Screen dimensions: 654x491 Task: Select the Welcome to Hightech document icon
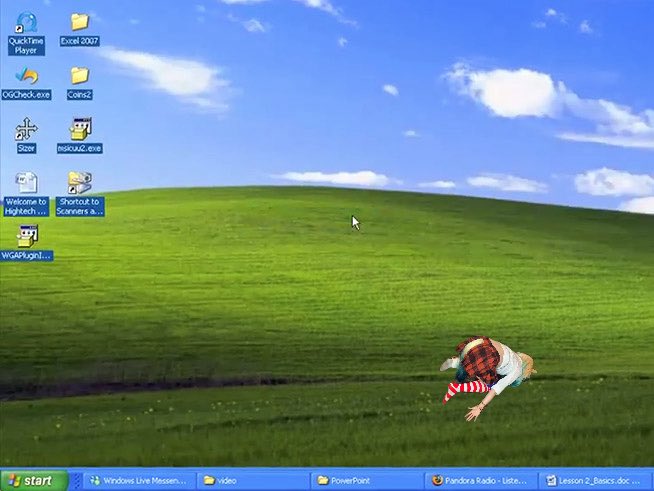(26, 183)
